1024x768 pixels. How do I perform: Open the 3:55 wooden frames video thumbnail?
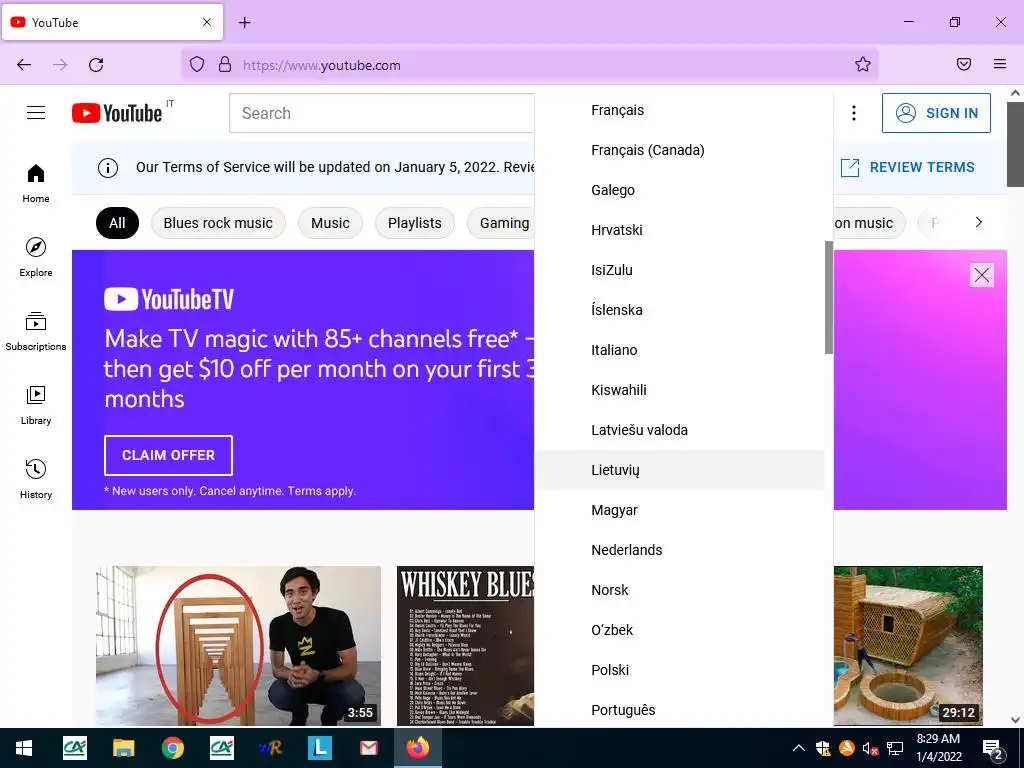point(238,646)
